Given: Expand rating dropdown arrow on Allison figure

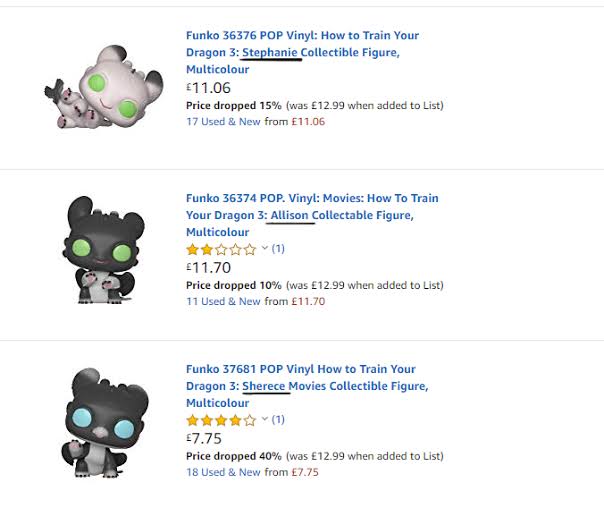Looking at the screenshot, I should coord(265,249).
